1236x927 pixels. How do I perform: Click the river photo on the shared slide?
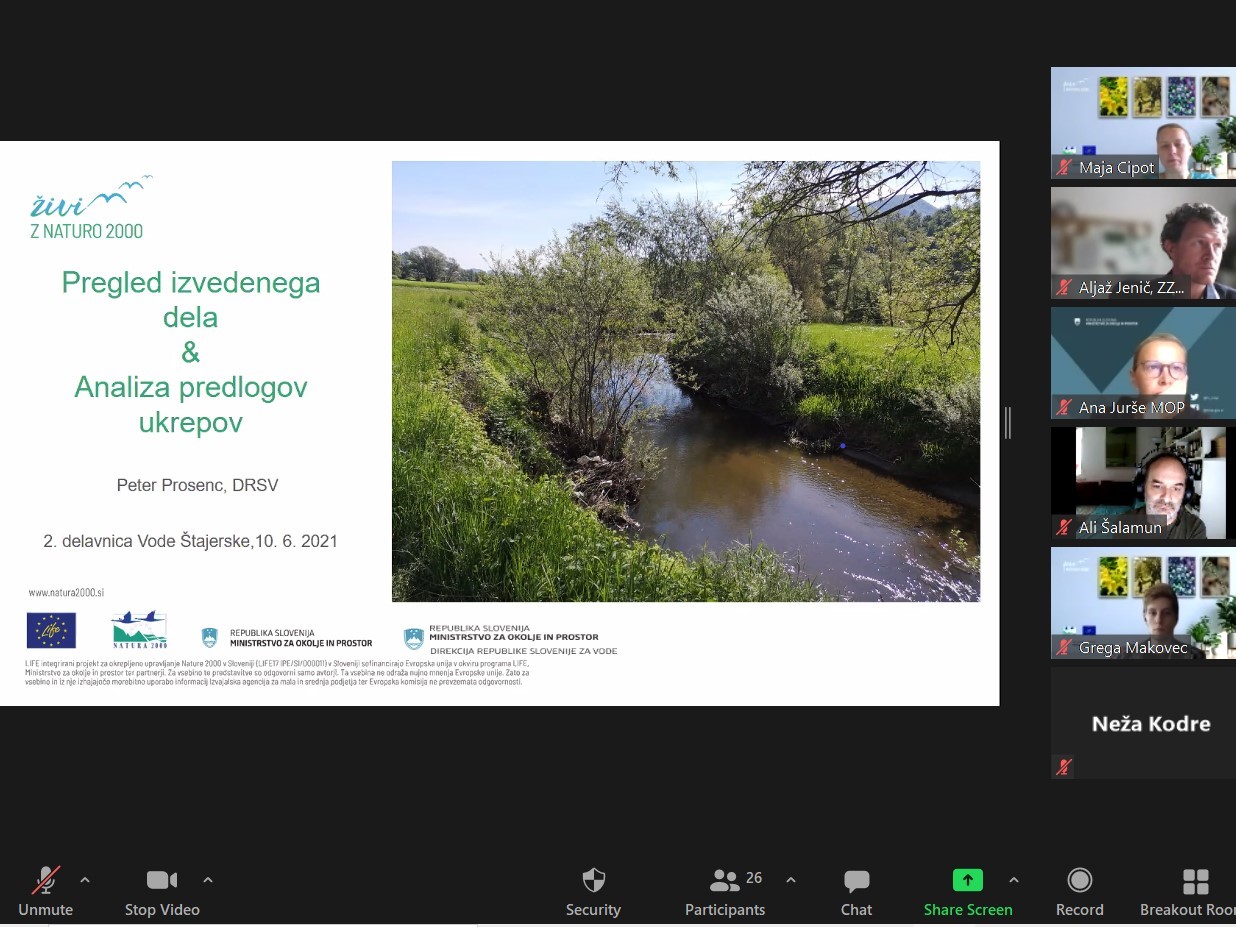(x=686, y=381)
